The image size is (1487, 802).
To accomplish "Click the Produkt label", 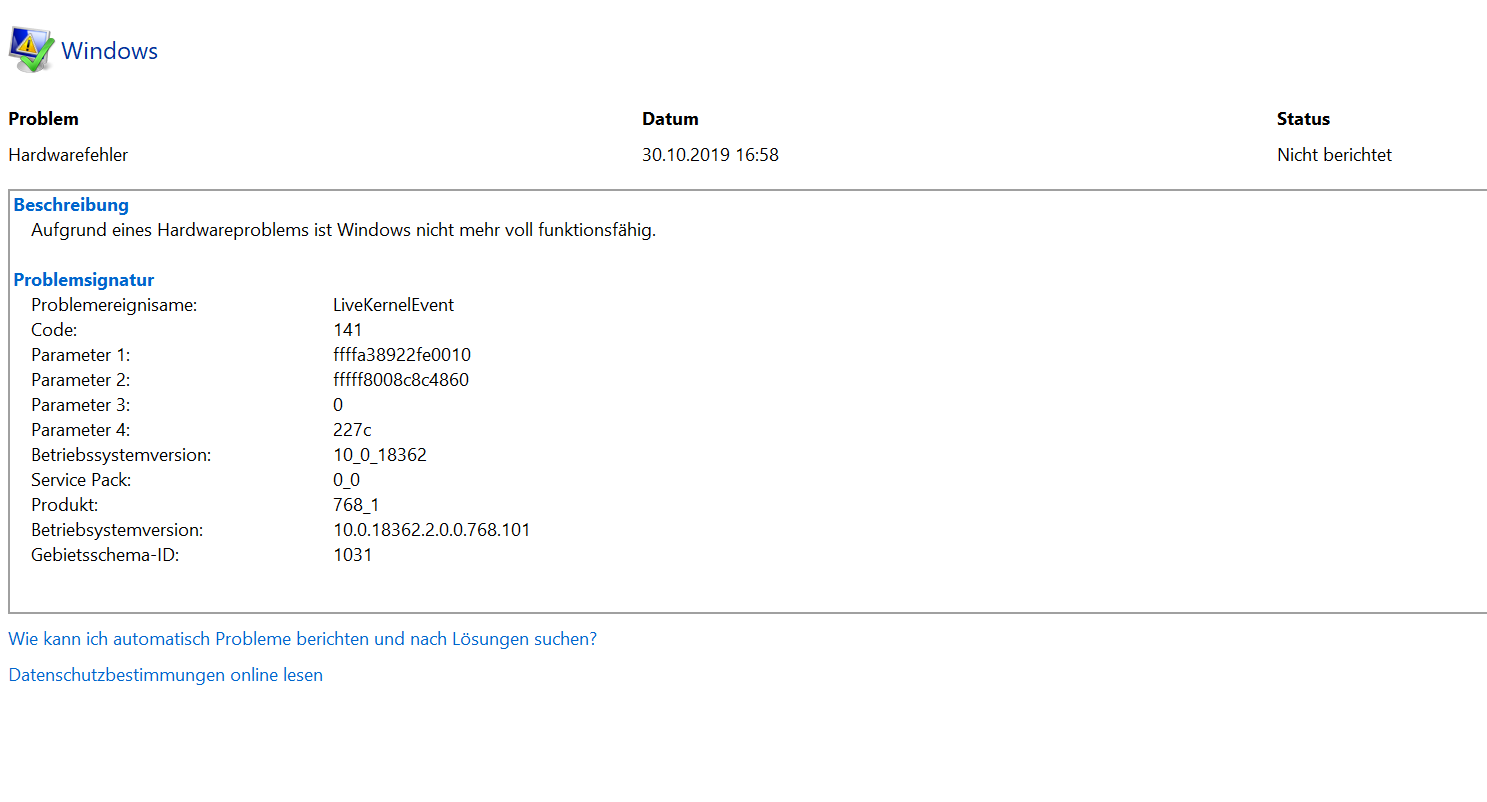I will 64,505.
